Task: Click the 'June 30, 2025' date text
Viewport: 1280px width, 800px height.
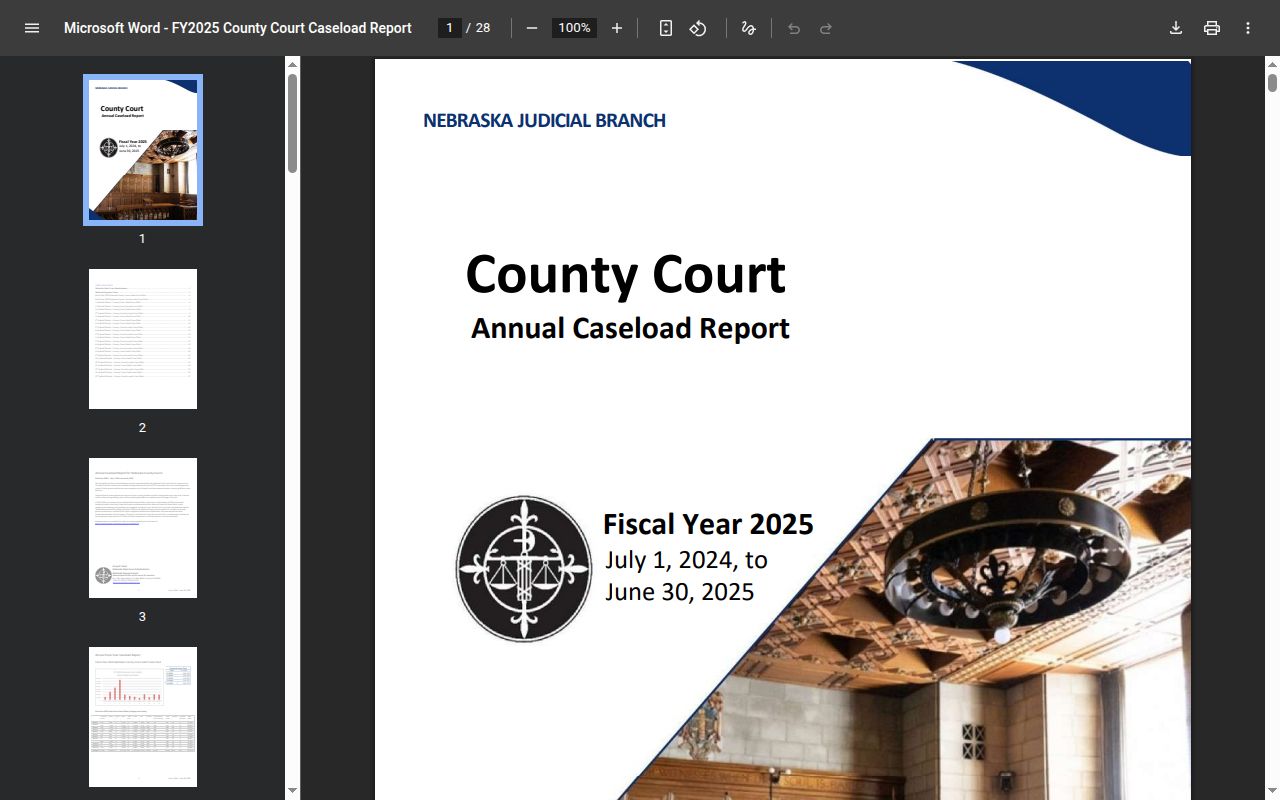Action: 679,591
